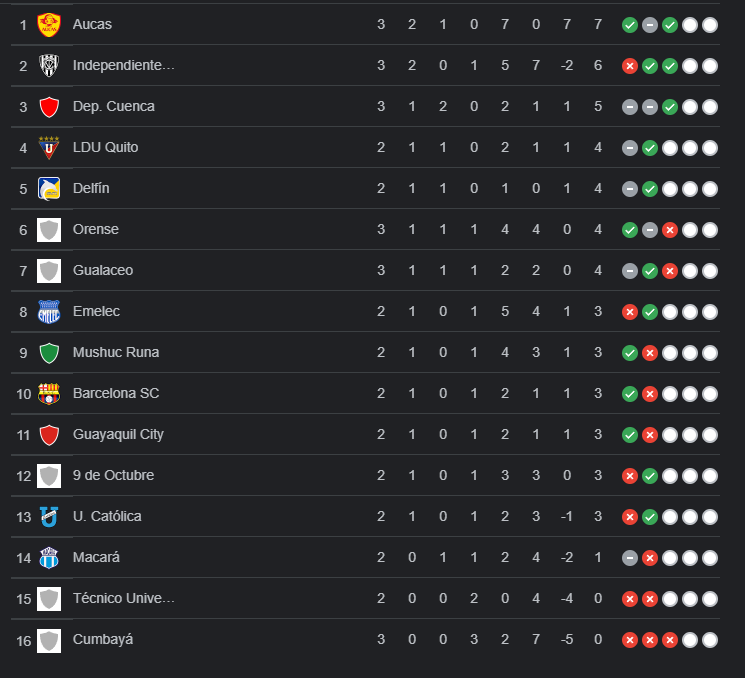Open the Orense team name link
This screenshot has width=745, height=678.
point(96,229)
